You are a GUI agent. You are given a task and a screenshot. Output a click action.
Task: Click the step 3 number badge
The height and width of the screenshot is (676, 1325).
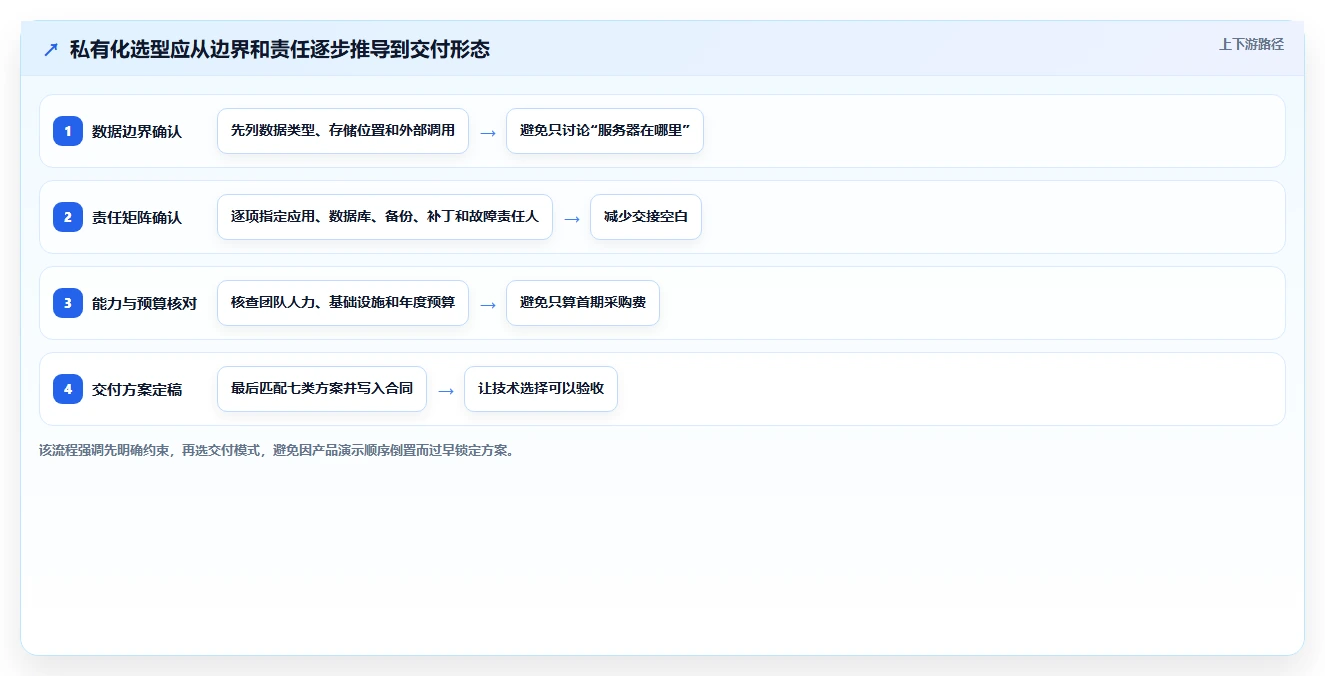coord(68,303)
